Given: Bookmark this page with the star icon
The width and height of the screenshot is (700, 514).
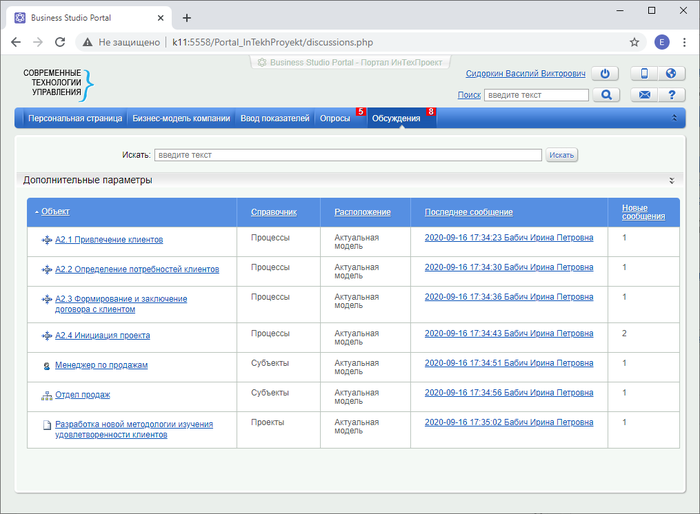Looking at the screenshot, I should coord(634,43).
